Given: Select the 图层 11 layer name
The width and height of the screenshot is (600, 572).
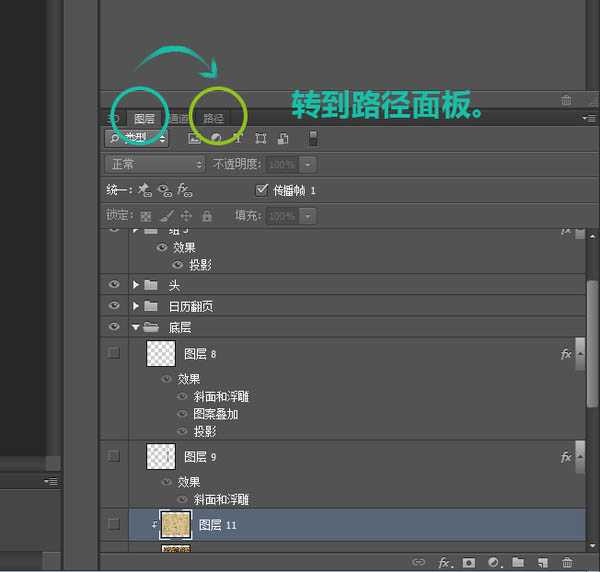Looking at the screenshot, I should point(217,525).
